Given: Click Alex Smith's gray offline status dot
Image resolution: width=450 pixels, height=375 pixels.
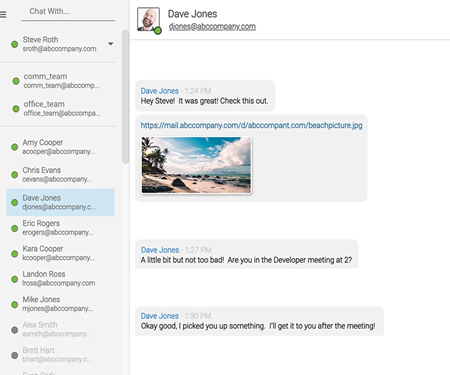Looking at the screenshot, I should tap(14, 330).
